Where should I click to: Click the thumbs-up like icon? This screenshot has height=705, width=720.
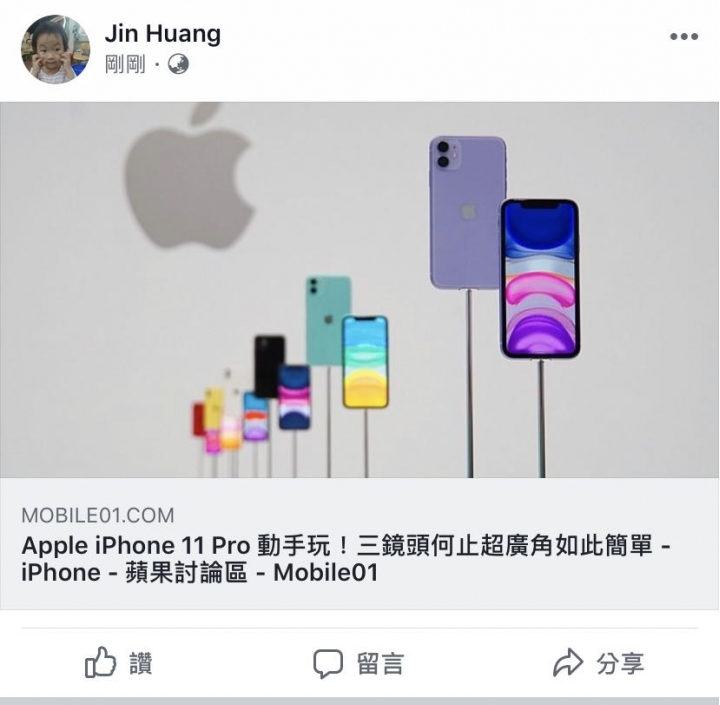tap(100, 662)
